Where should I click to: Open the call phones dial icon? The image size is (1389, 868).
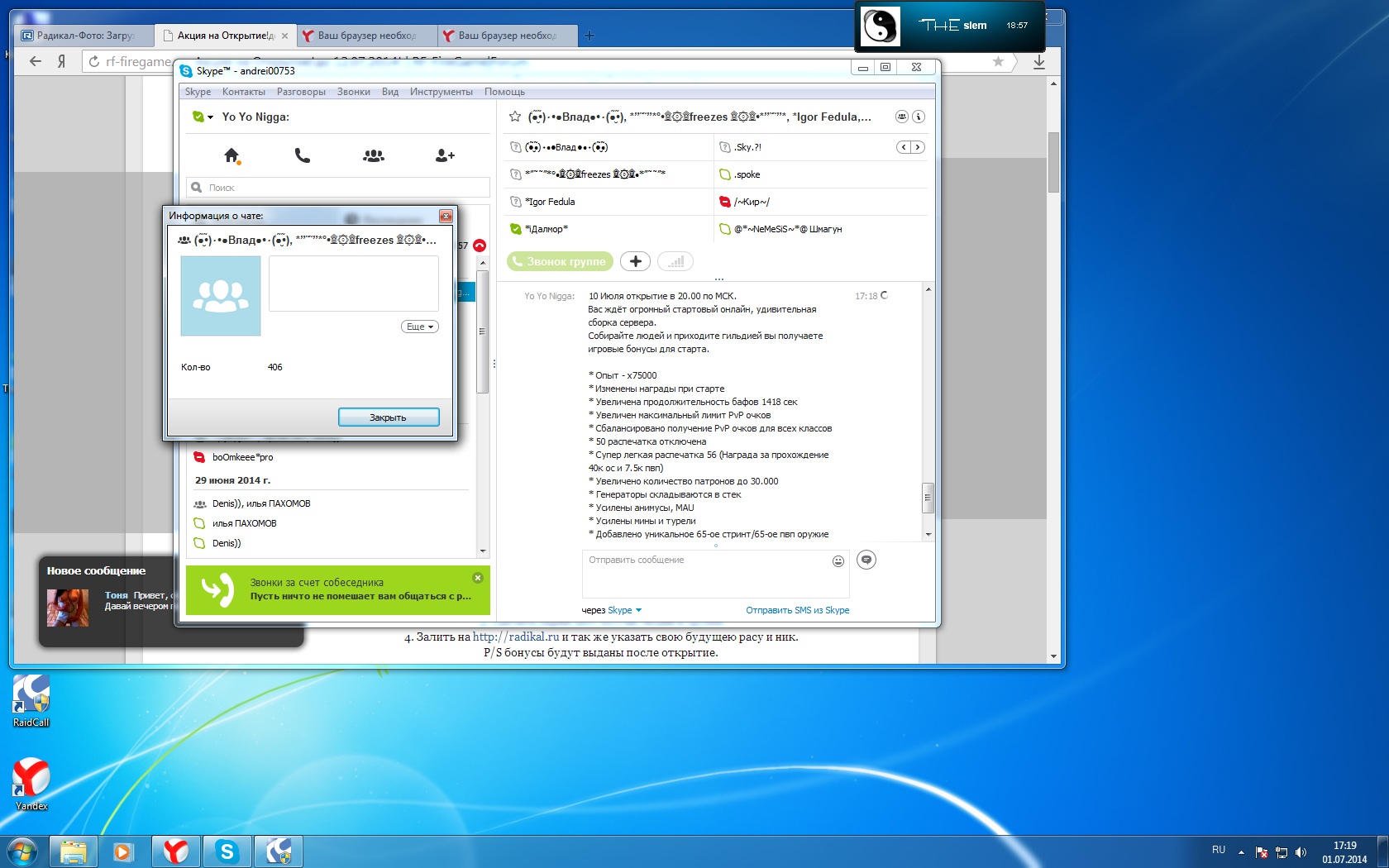click(x=303, y=155)
